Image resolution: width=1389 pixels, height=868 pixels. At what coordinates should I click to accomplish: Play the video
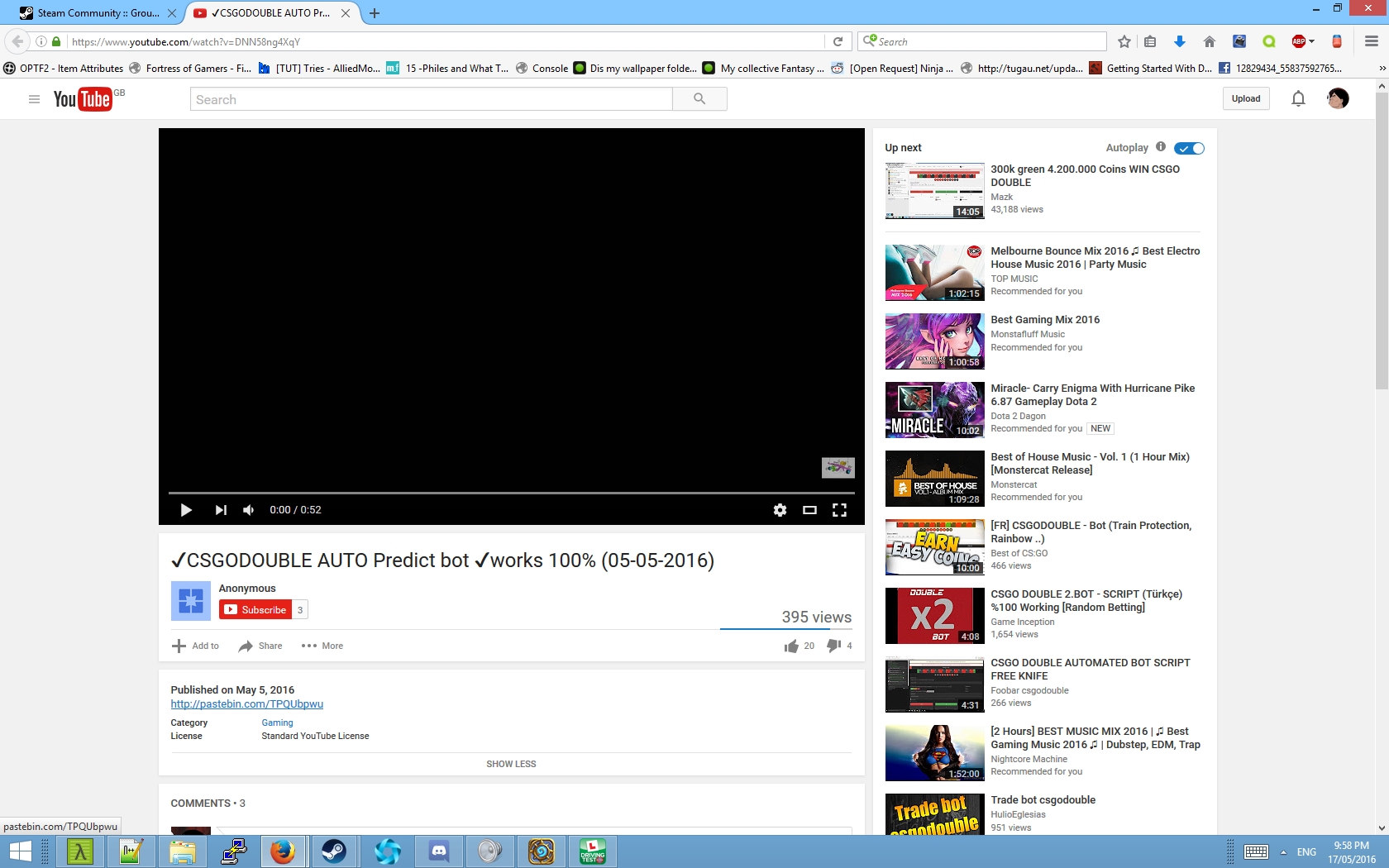pyautogui.click(x=186, y=510)
